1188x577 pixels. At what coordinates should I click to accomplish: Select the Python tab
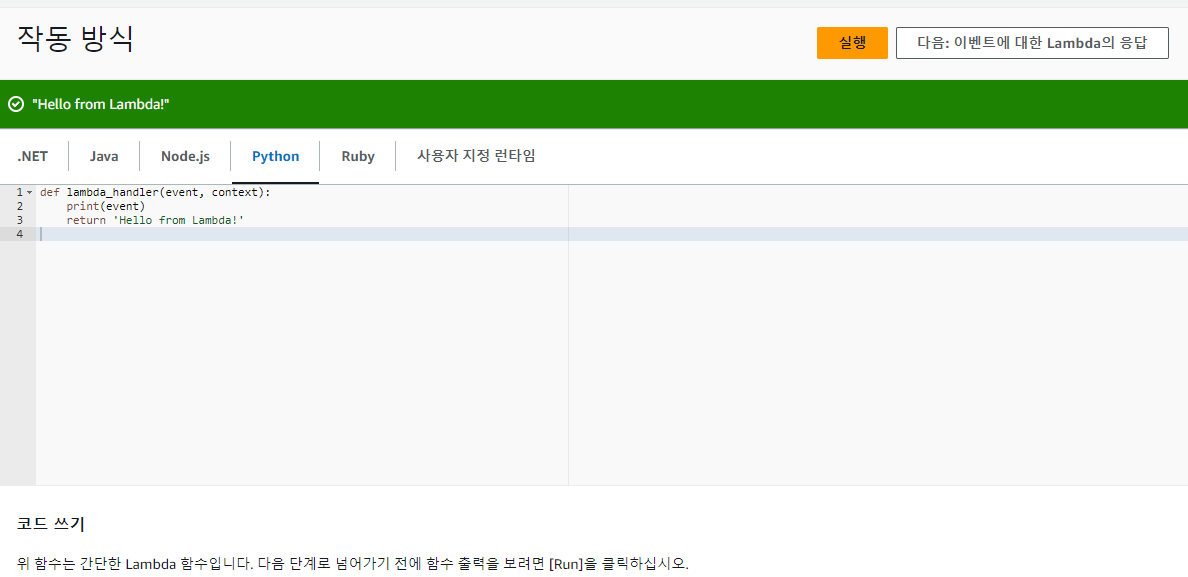pos(275,156)
